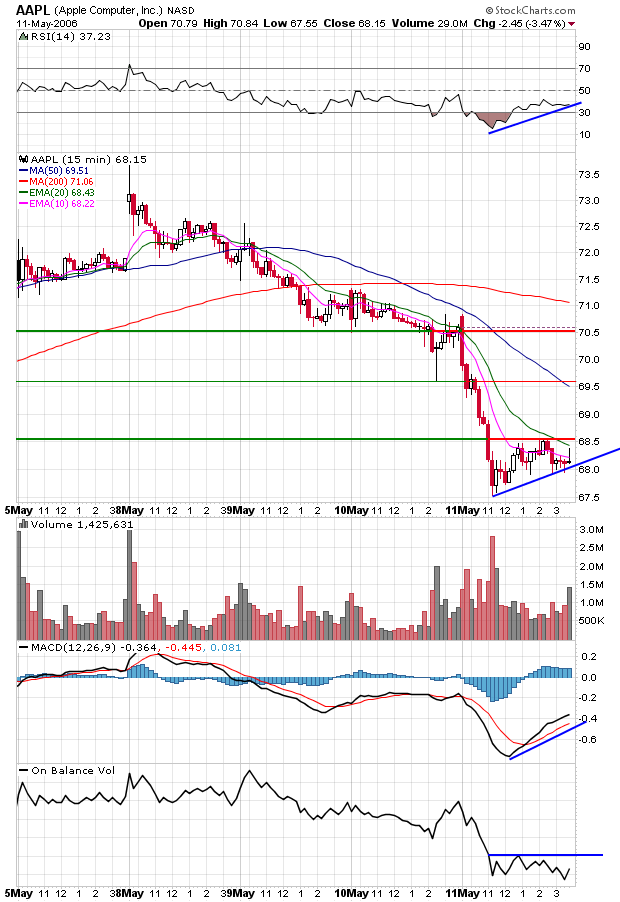620x902 pixels.
Task: Click the 70 level on the RSI axis
Action: pos(584,68)
